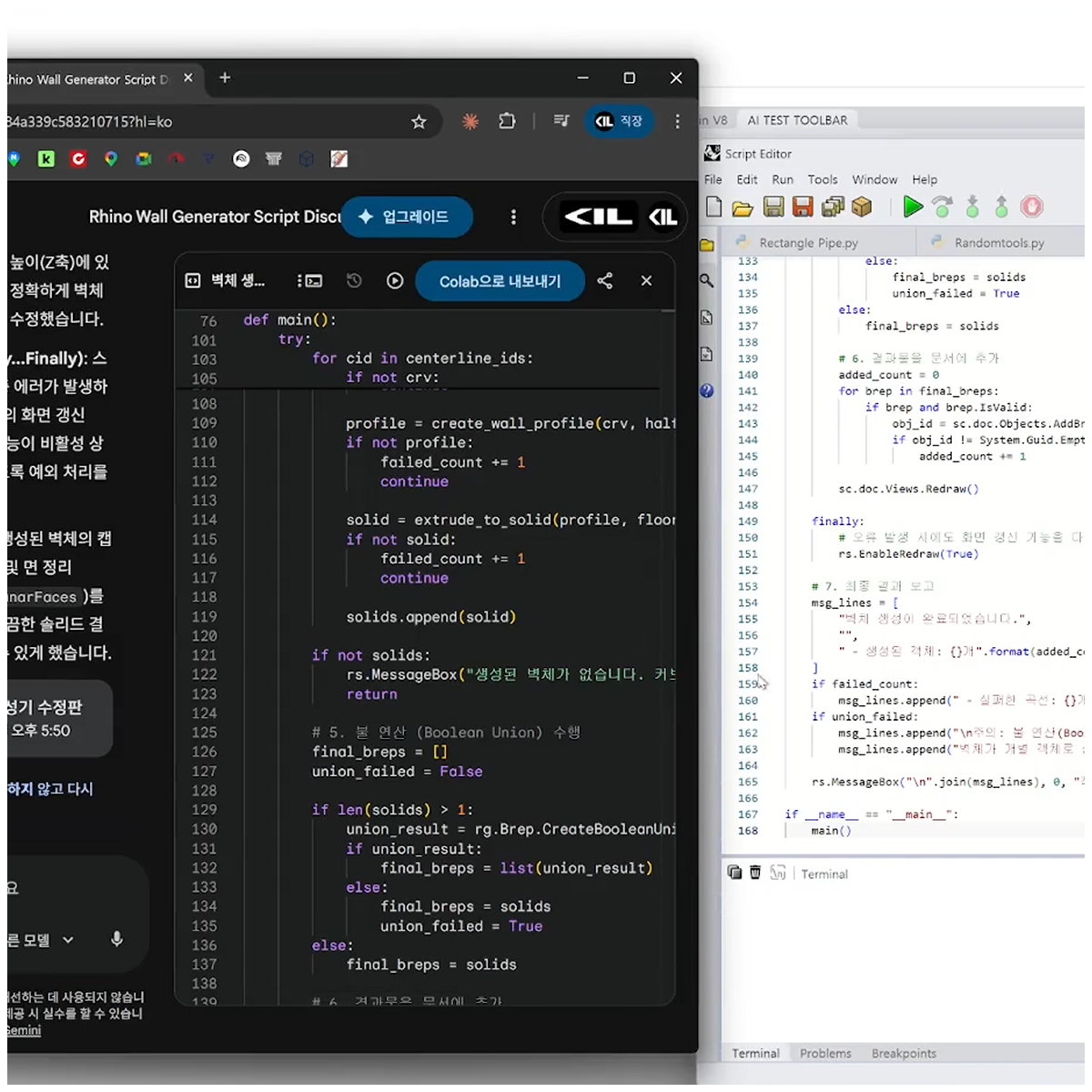Click line number 121 in Gemini code panel
The height and width of the screenshot is (1092, 1092).
[204, 655]
